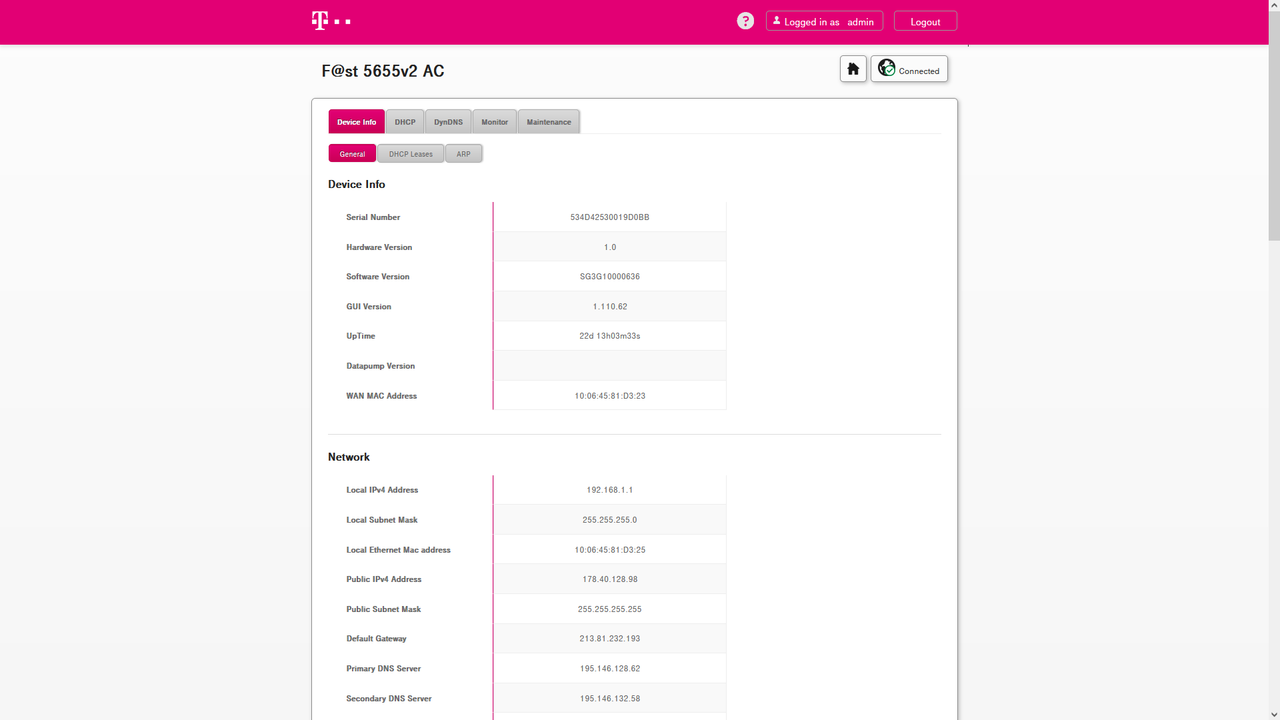Click the Software Version label
The width and height of the screenshot is (1280, 720).
378,277
